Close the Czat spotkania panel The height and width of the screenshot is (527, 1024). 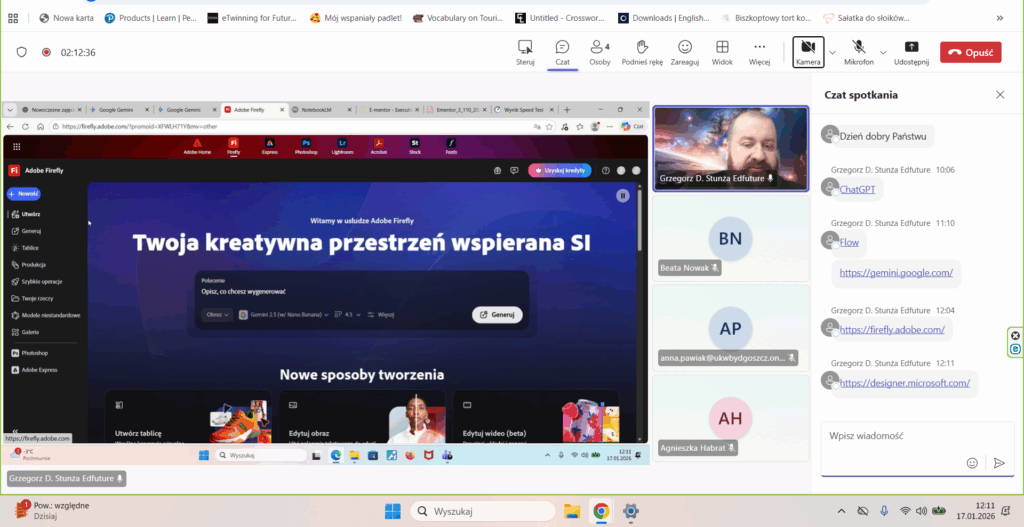coord(1000,94)
